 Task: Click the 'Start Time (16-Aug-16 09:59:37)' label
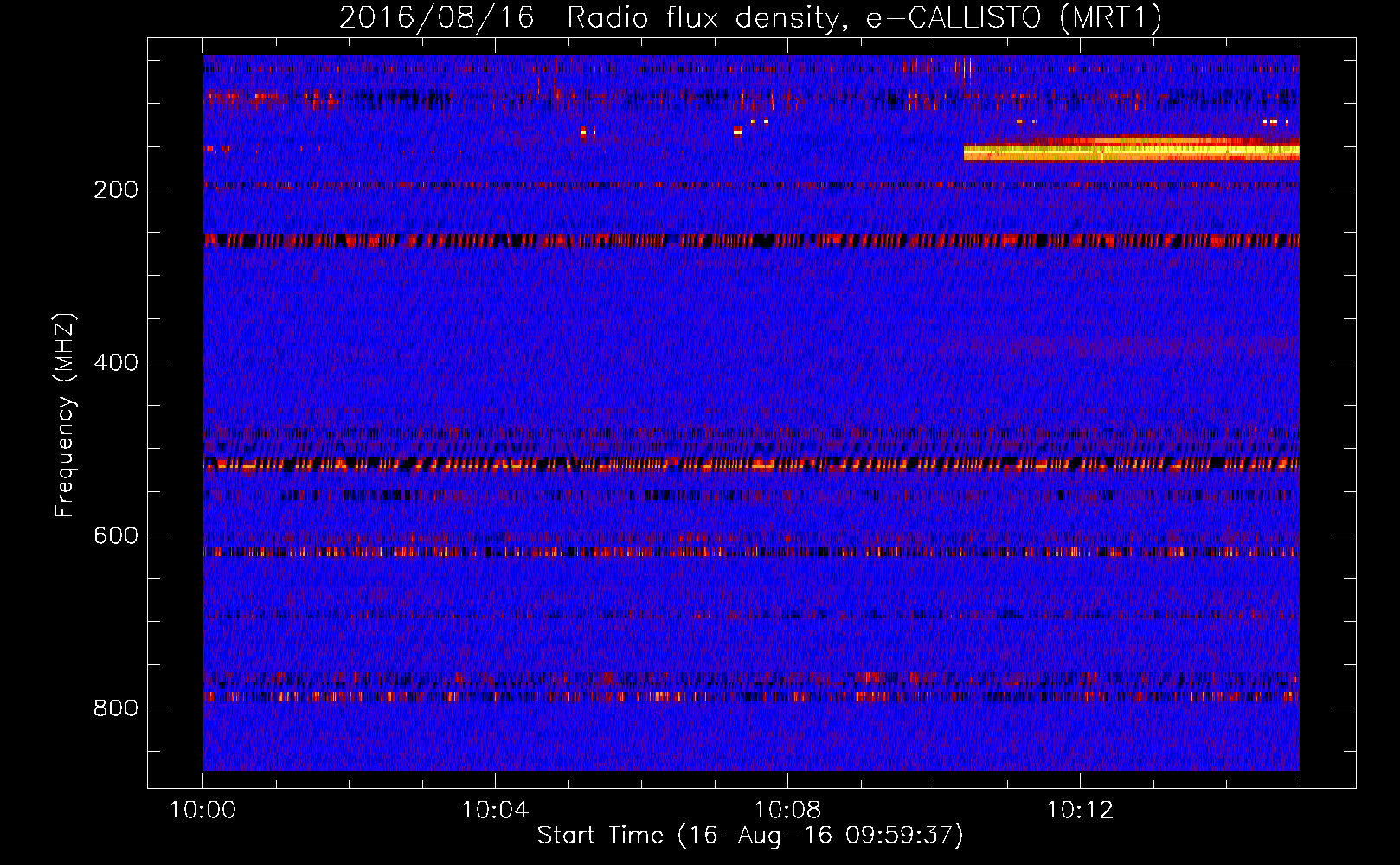click(x=750, y=835)
